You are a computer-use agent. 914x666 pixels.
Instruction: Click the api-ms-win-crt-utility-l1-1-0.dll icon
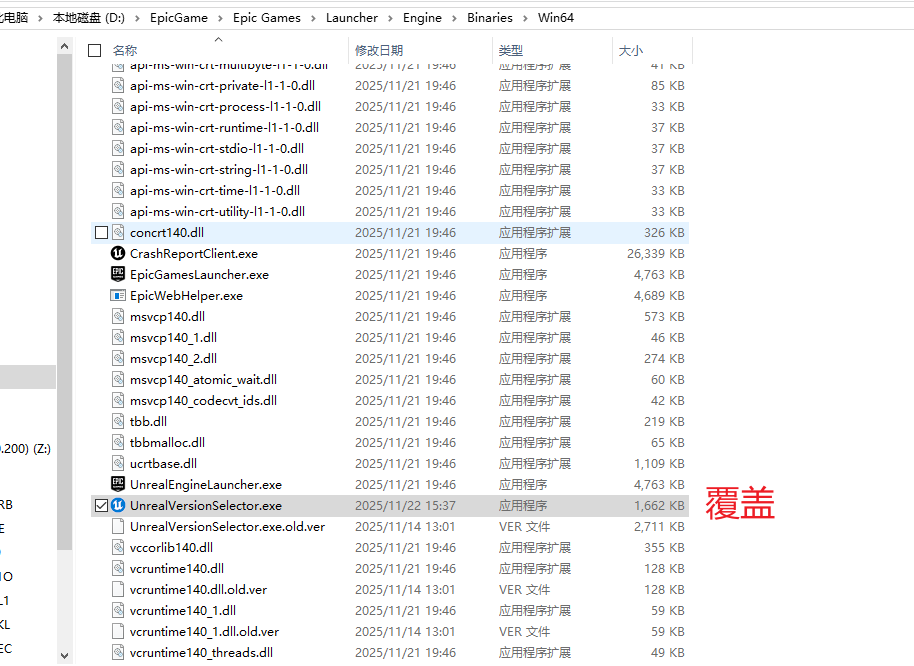point(118,212)
